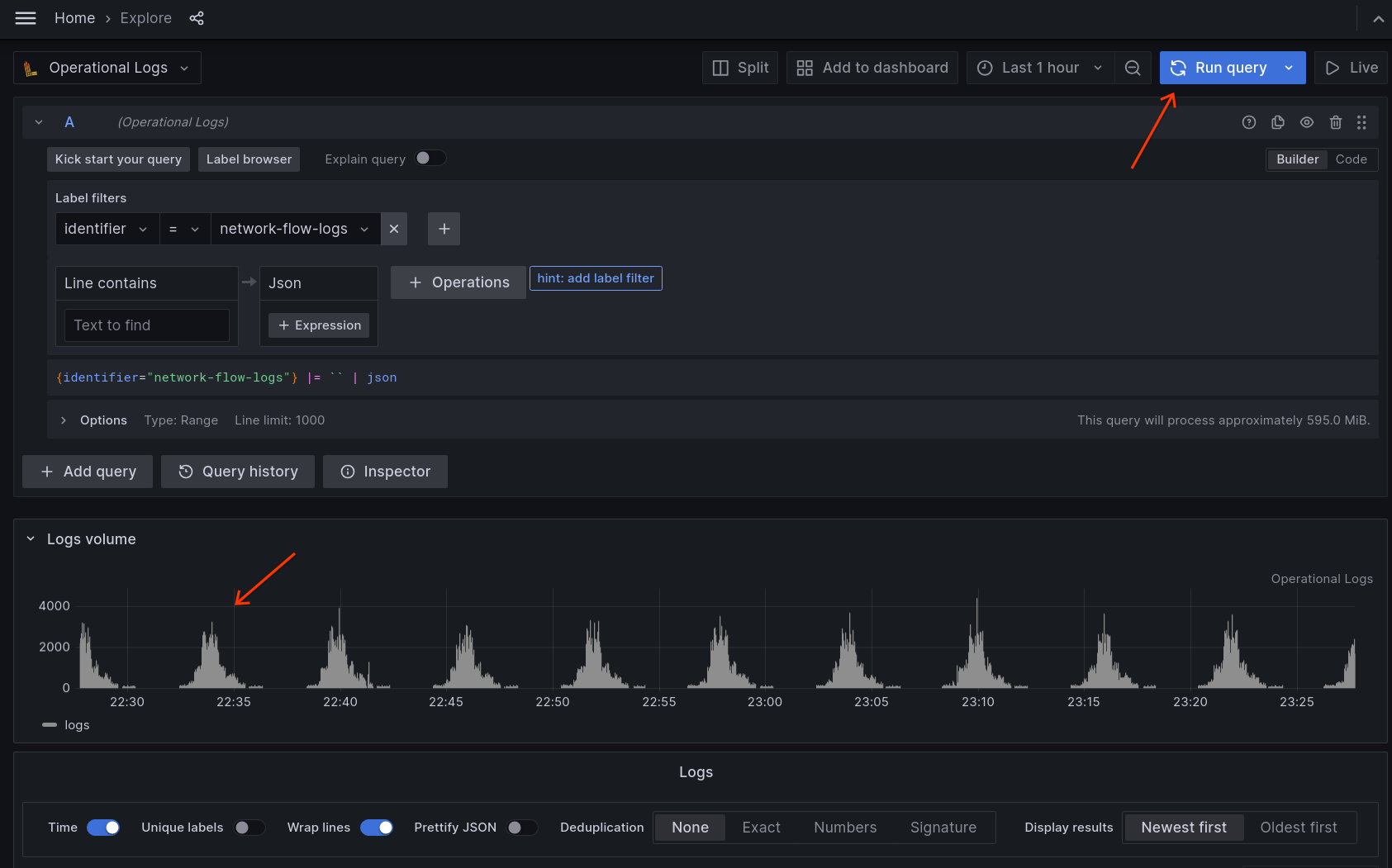This screenshot has width=1392, height=868.
Task: Select Exact deduplication mode
Action: coord(760,827)
